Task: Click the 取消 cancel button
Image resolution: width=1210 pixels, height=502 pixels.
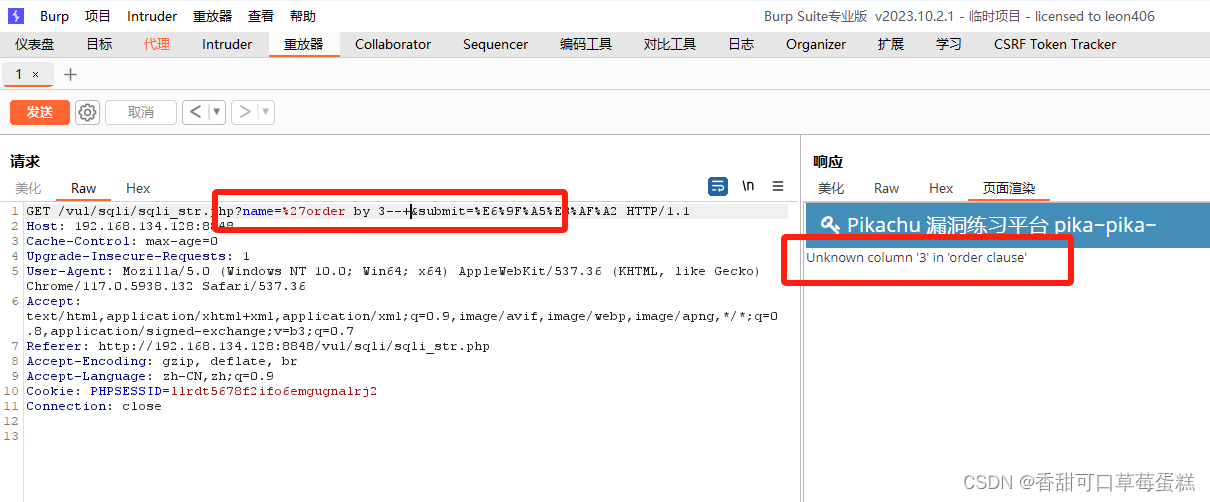Action: pos(141,112)
